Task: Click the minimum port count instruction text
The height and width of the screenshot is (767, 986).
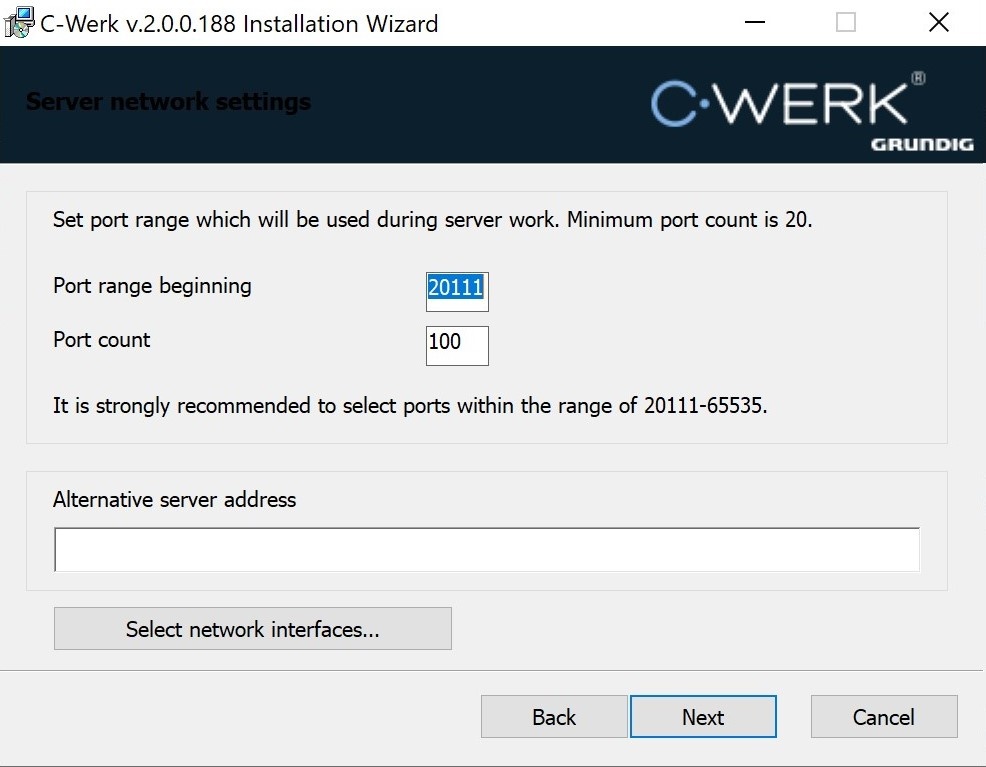Action: tap(432, 220)
